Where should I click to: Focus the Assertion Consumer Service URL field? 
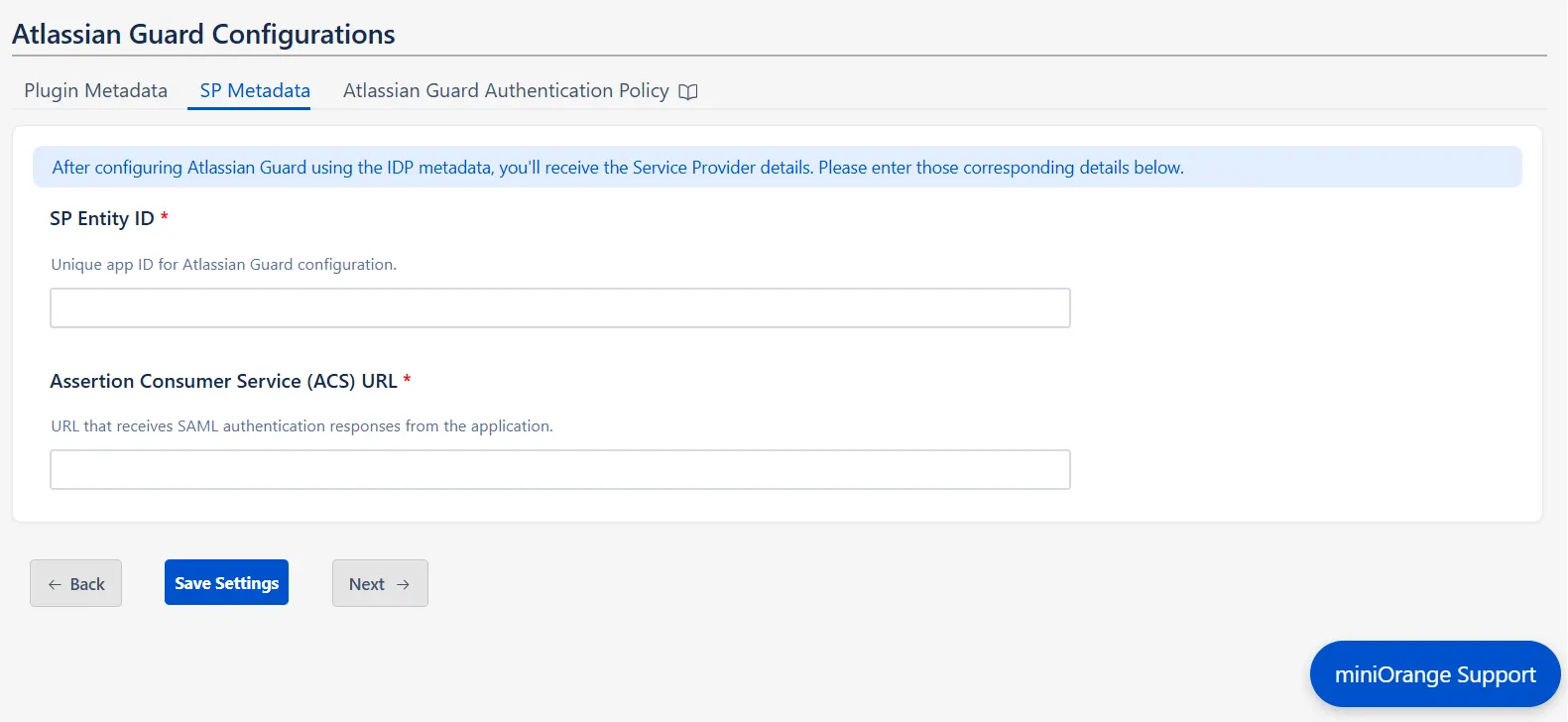pos(559,468)
